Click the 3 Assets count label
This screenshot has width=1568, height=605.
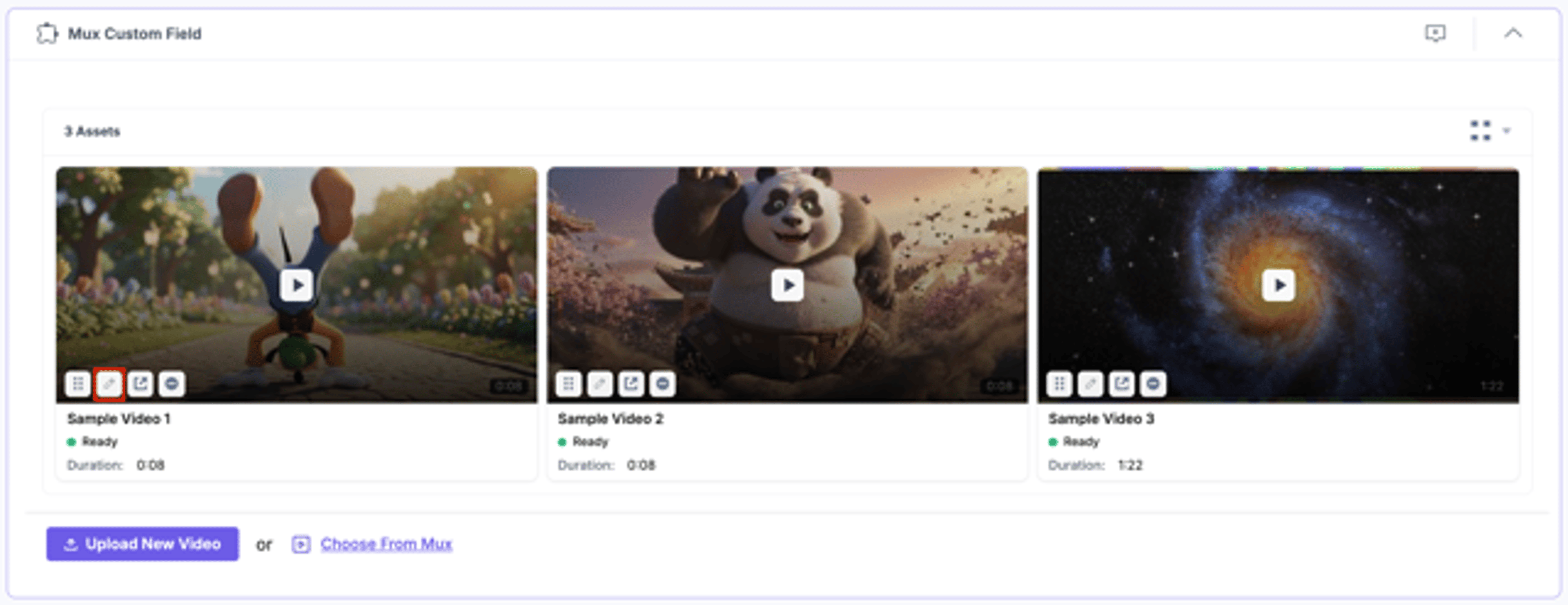pos(93,131)
